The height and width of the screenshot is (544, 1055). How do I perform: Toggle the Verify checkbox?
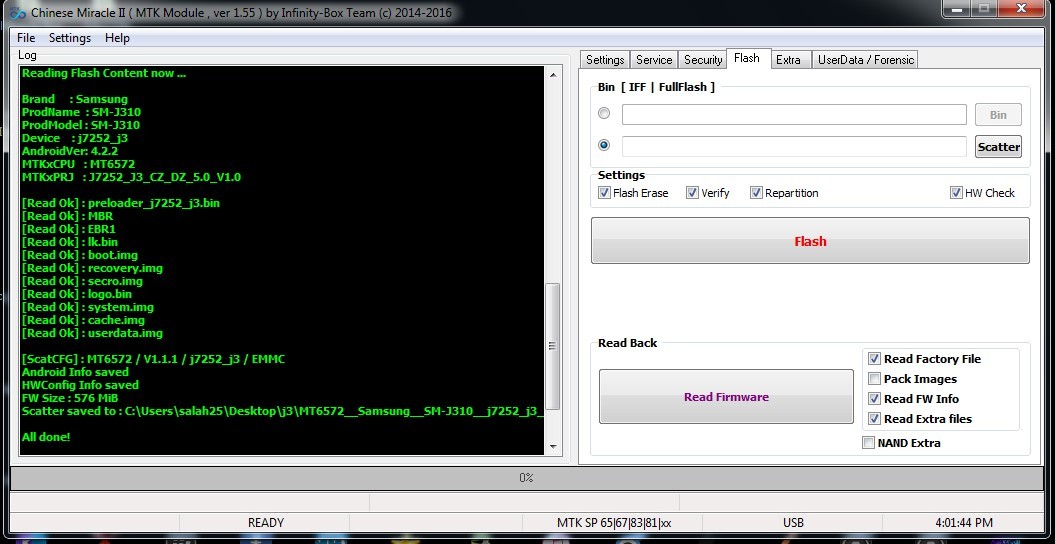pyautogui.click(x=692, y=193)
